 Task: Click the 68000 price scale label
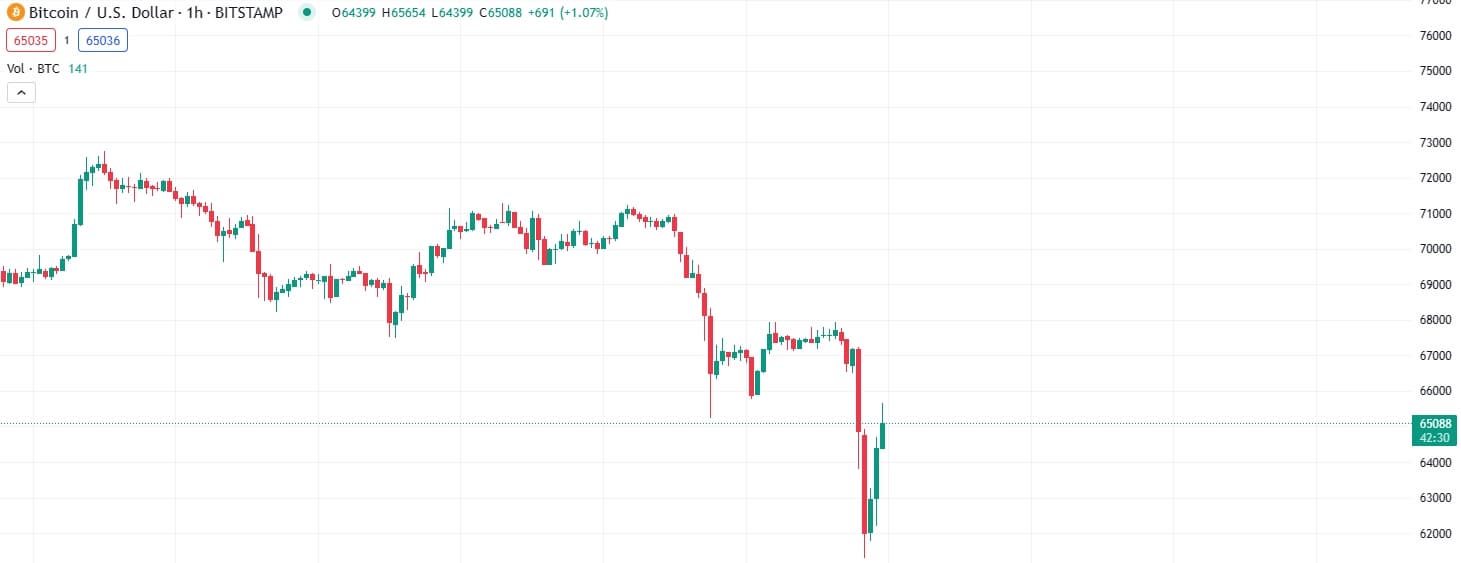(x=1435, y=320)
